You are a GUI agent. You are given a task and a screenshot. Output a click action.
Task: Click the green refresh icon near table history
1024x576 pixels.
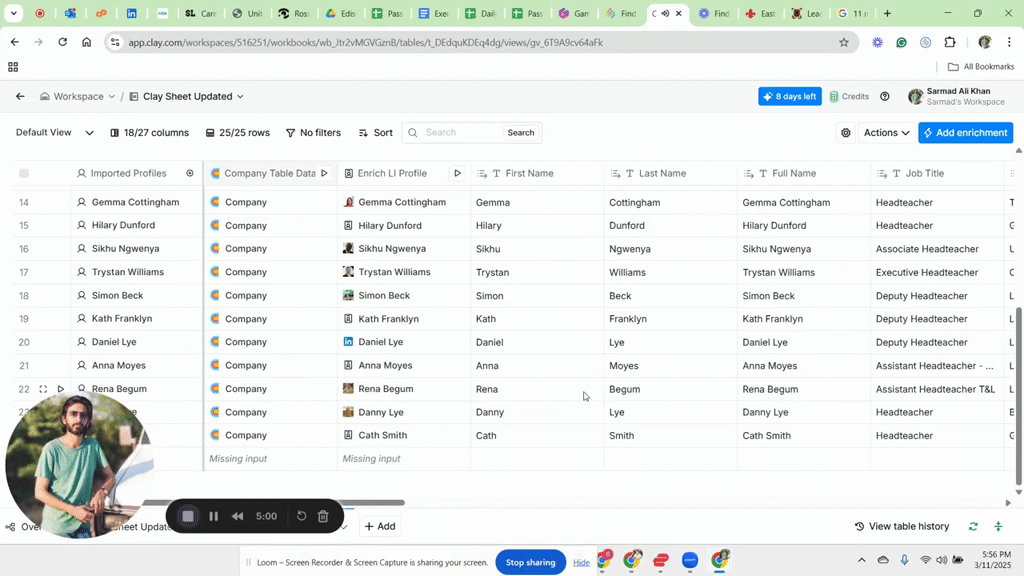[973, 526]
